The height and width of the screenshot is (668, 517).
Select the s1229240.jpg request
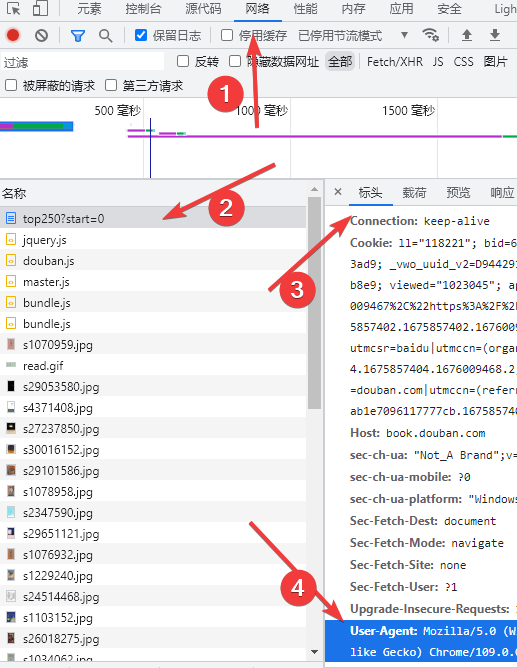153,575
